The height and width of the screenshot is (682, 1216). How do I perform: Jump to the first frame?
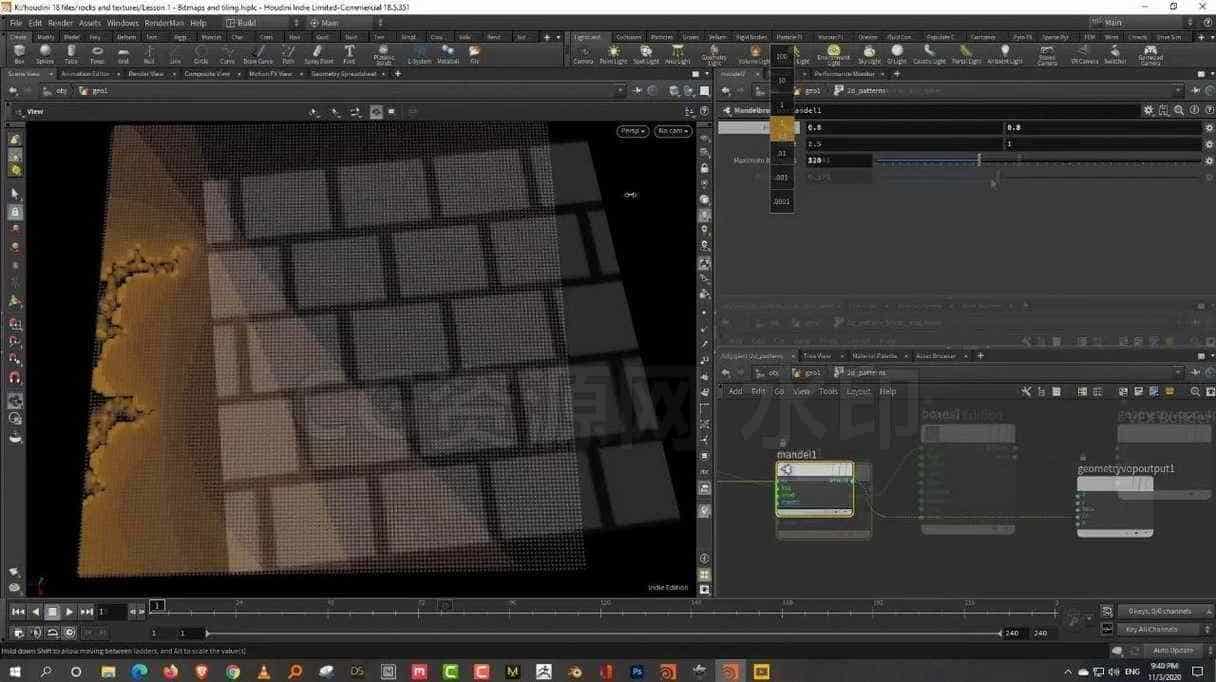pos(18,611)
